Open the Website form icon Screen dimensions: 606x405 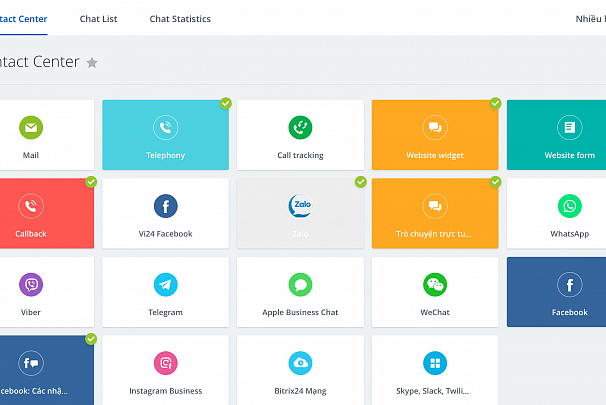570,128
